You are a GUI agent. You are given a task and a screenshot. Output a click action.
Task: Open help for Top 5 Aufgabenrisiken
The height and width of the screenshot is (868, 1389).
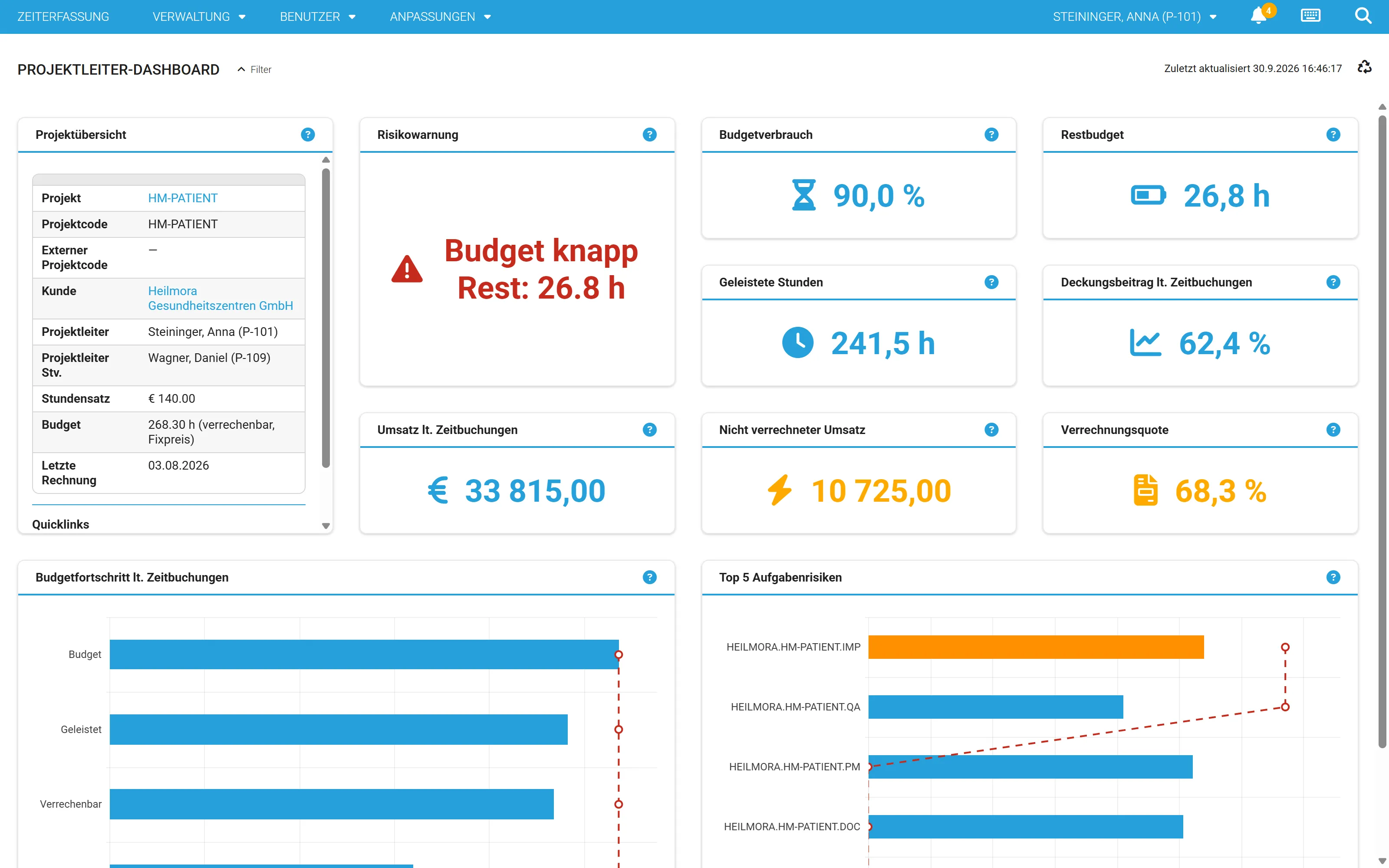coord(1333,577)
